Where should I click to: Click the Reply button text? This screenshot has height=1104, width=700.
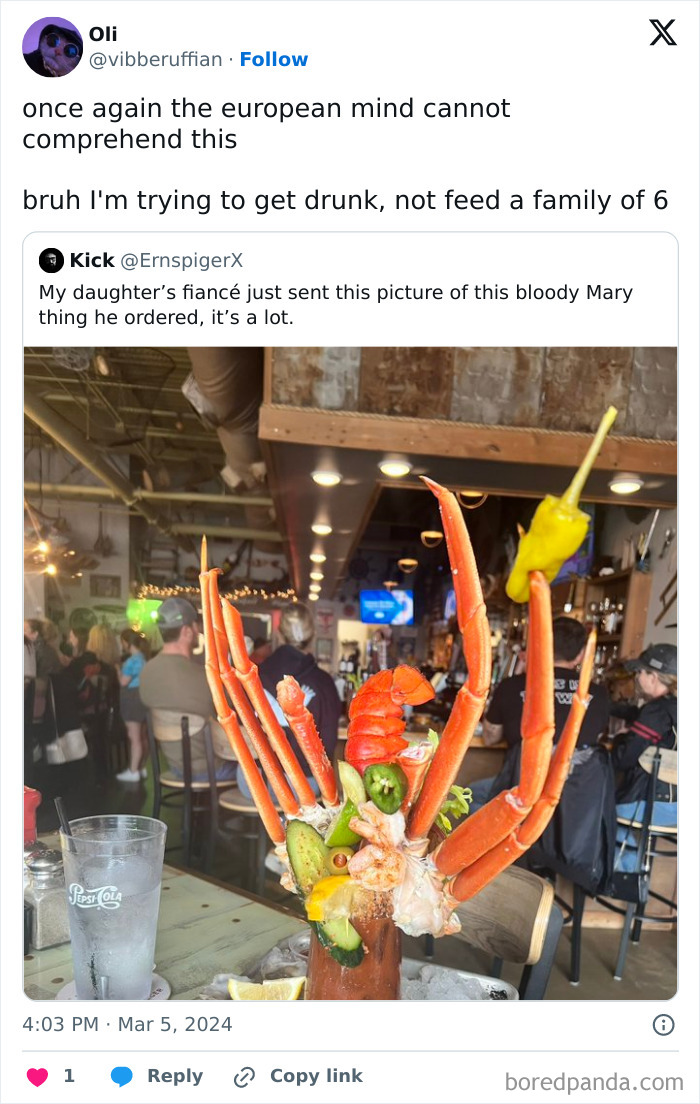point(175,1076)
